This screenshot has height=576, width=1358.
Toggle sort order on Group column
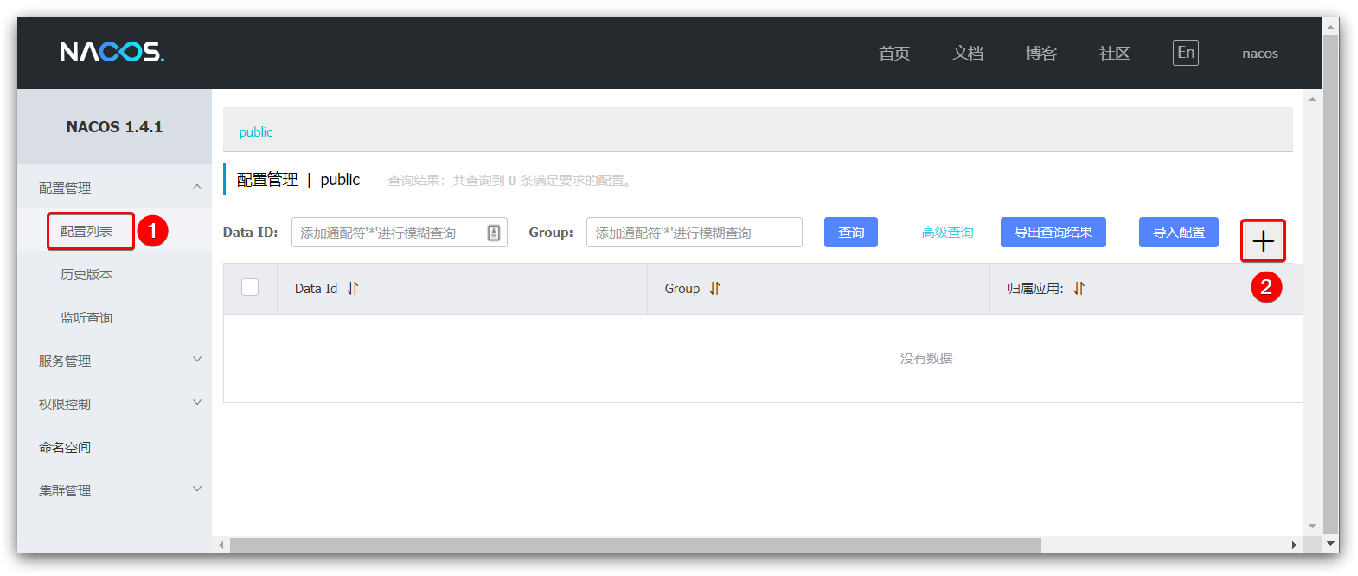click(x=712, y=288)
